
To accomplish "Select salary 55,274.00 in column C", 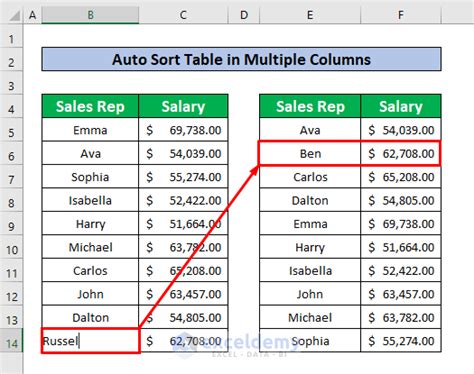I will click(183, 177).
